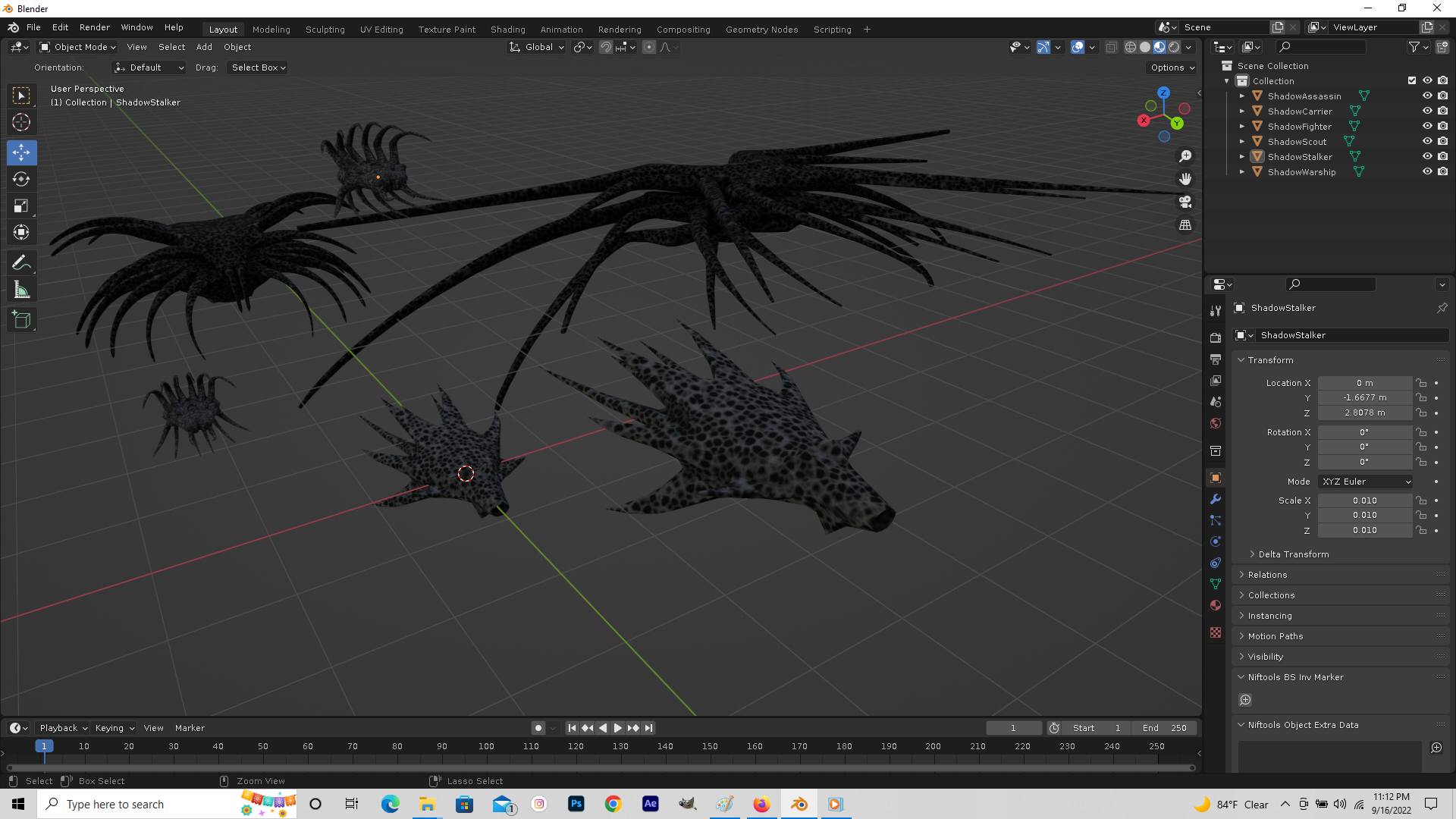Open the Object Mode dropdown
Viewport: 1456px width, 819px height.
tap(78, 47)
